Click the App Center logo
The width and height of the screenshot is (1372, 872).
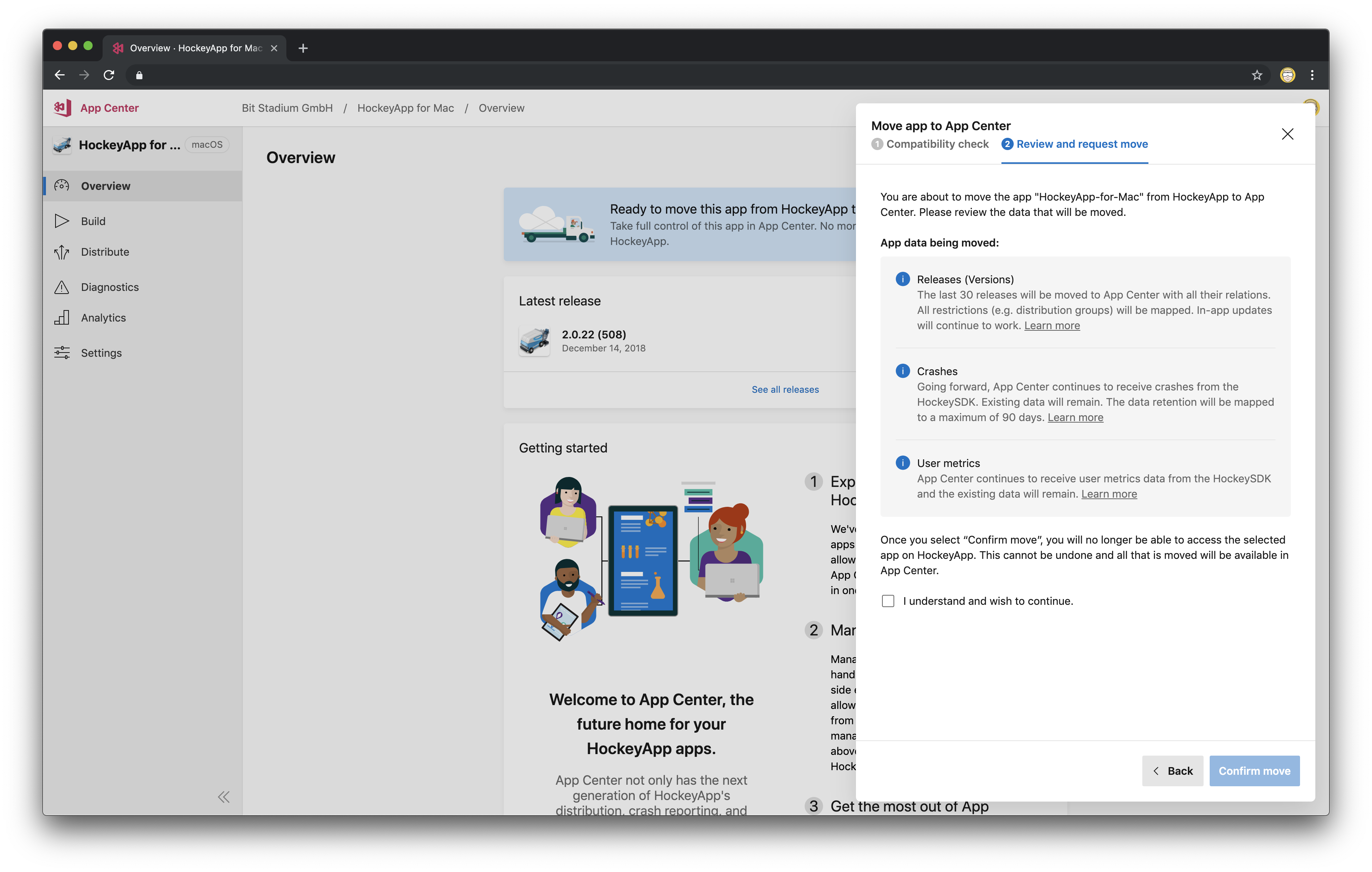63,108
